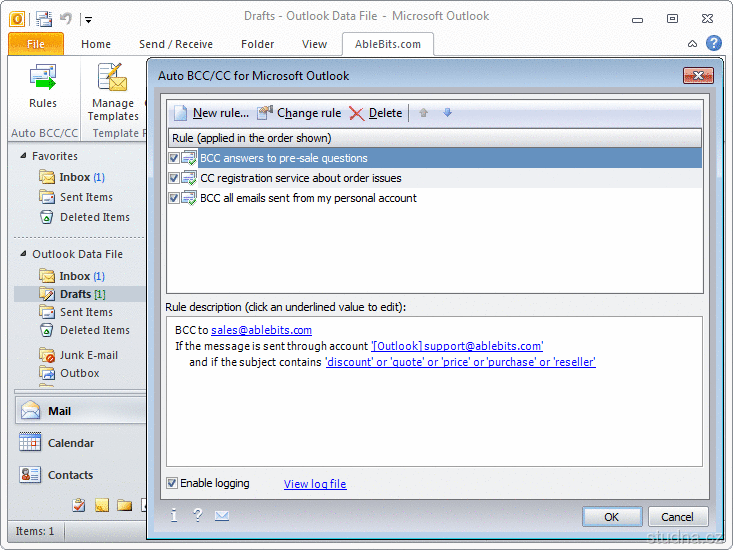The image size is (733, 550).
Task: Open the Outbox folder
Action: tap(69, 373)
